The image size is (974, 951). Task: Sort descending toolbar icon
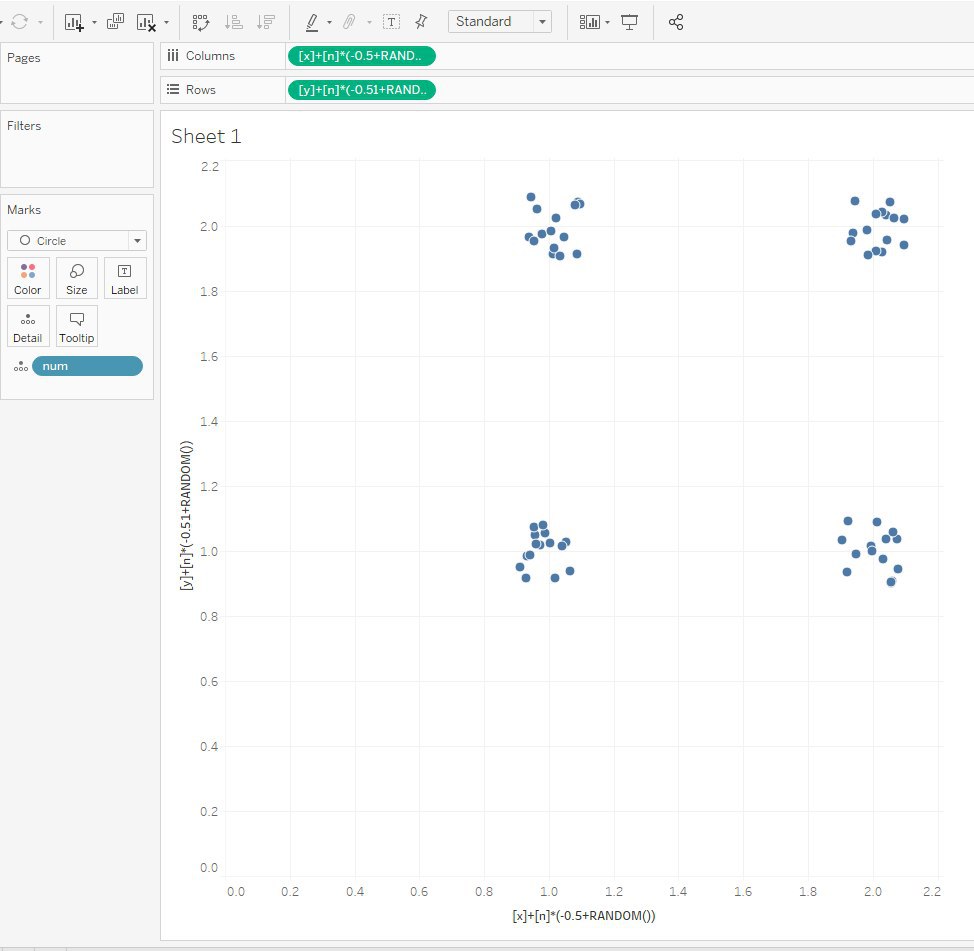click(x=266, y=22)
